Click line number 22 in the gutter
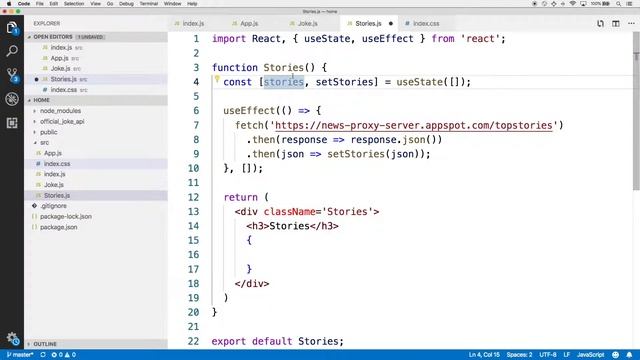 coord(193,341)
